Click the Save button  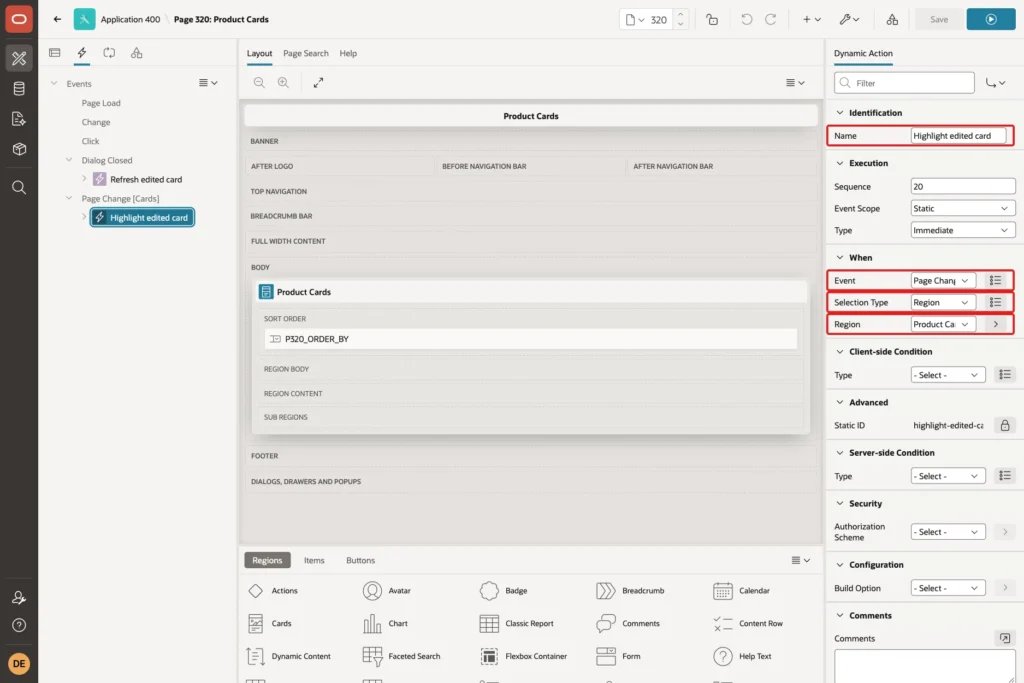(x=938, y=20)
